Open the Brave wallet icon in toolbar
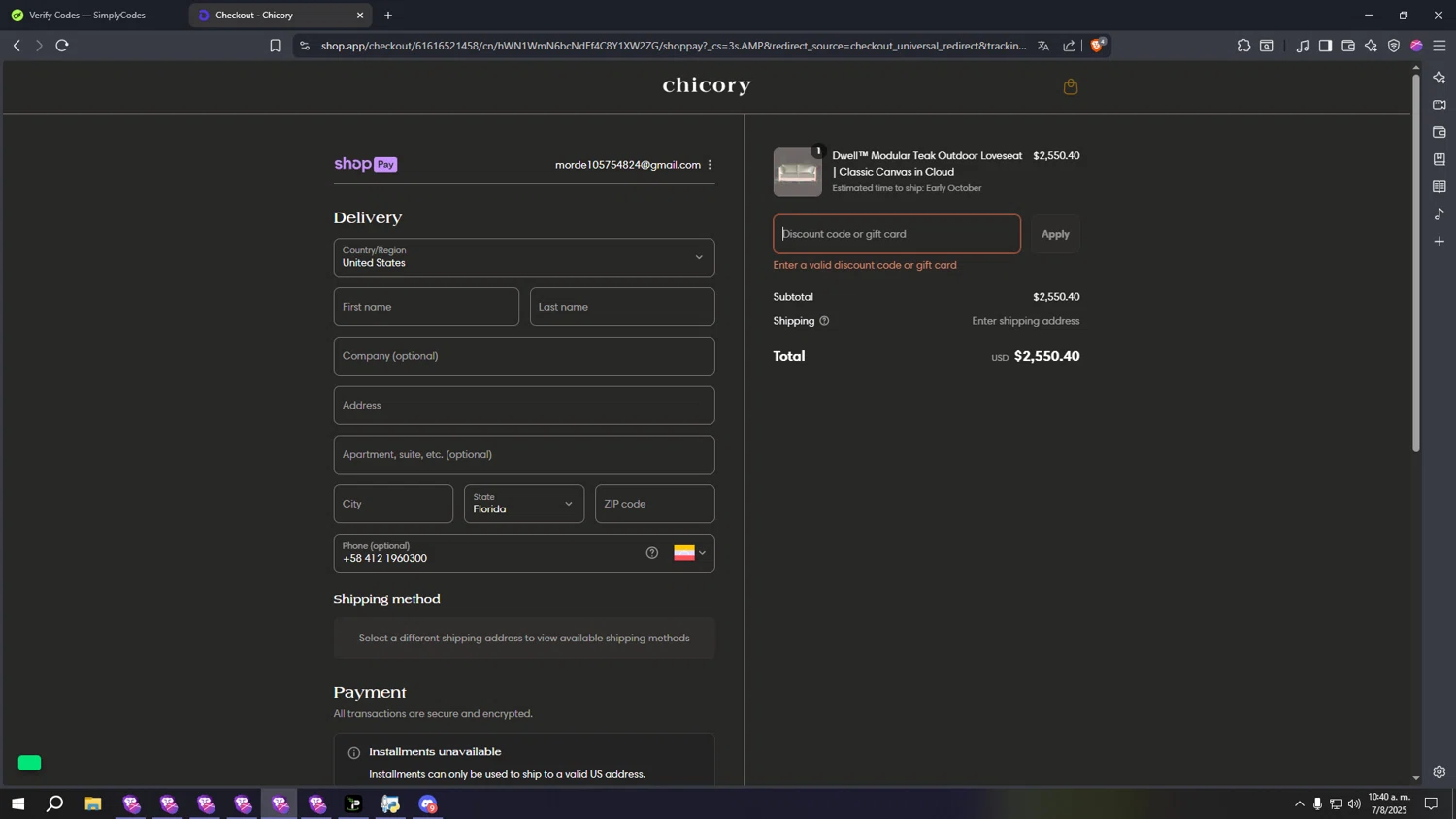The height and width of the screenshot is (819, 1456). [x=1348, y=46]
